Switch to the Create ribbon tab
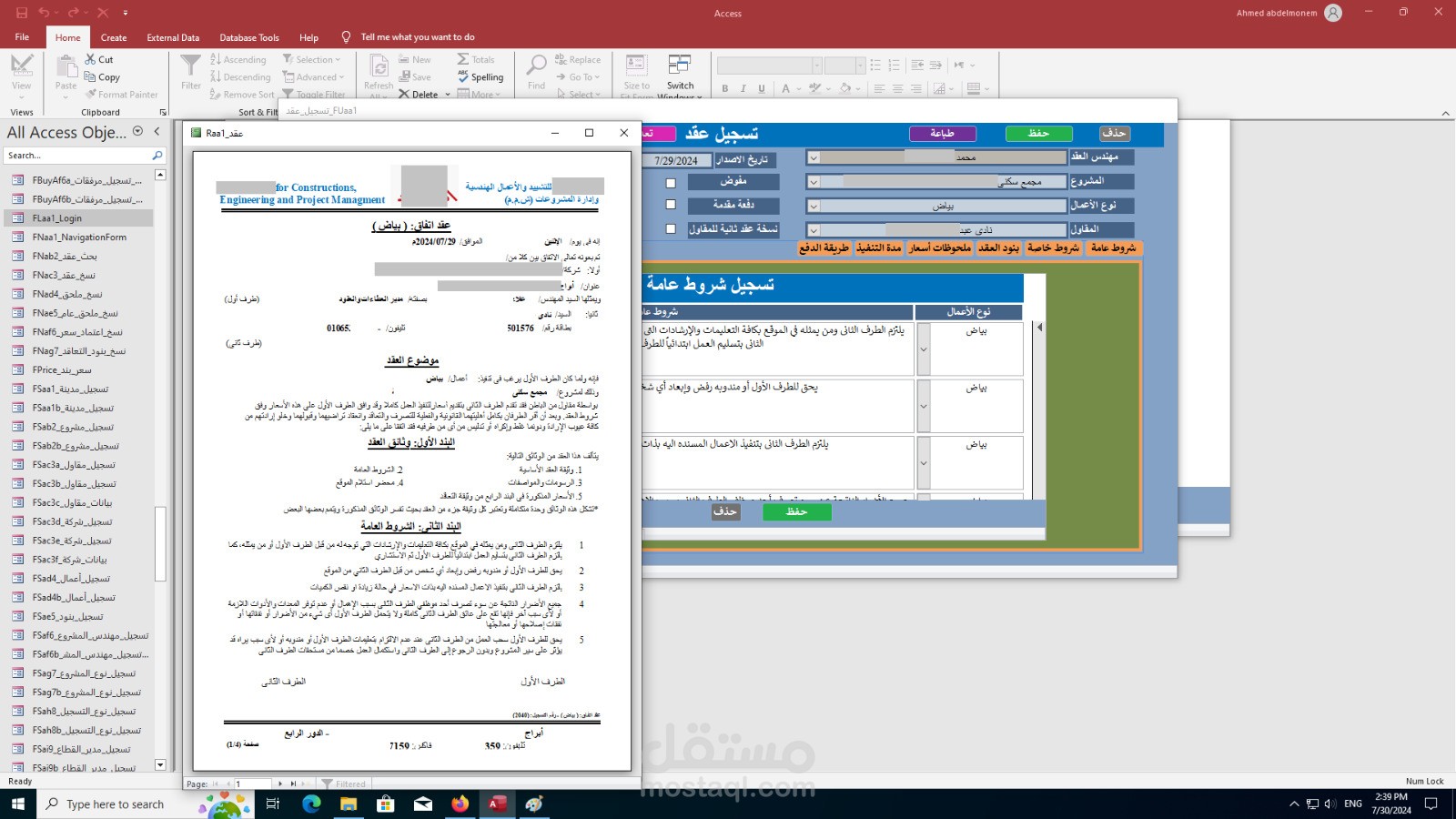 [x=114, y=37]
